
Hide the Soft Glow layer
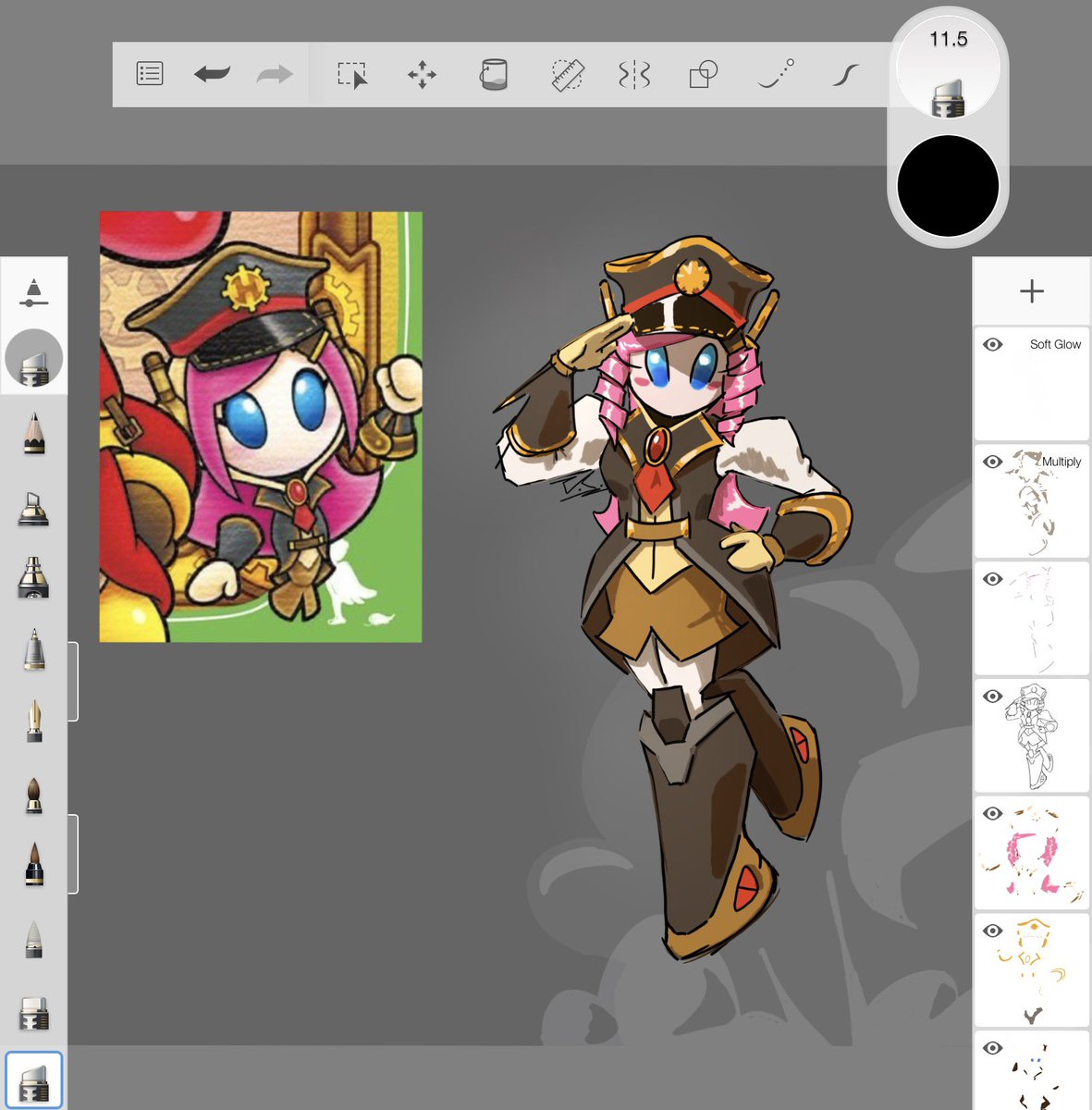pyautogui.click(x=993, y=344)
